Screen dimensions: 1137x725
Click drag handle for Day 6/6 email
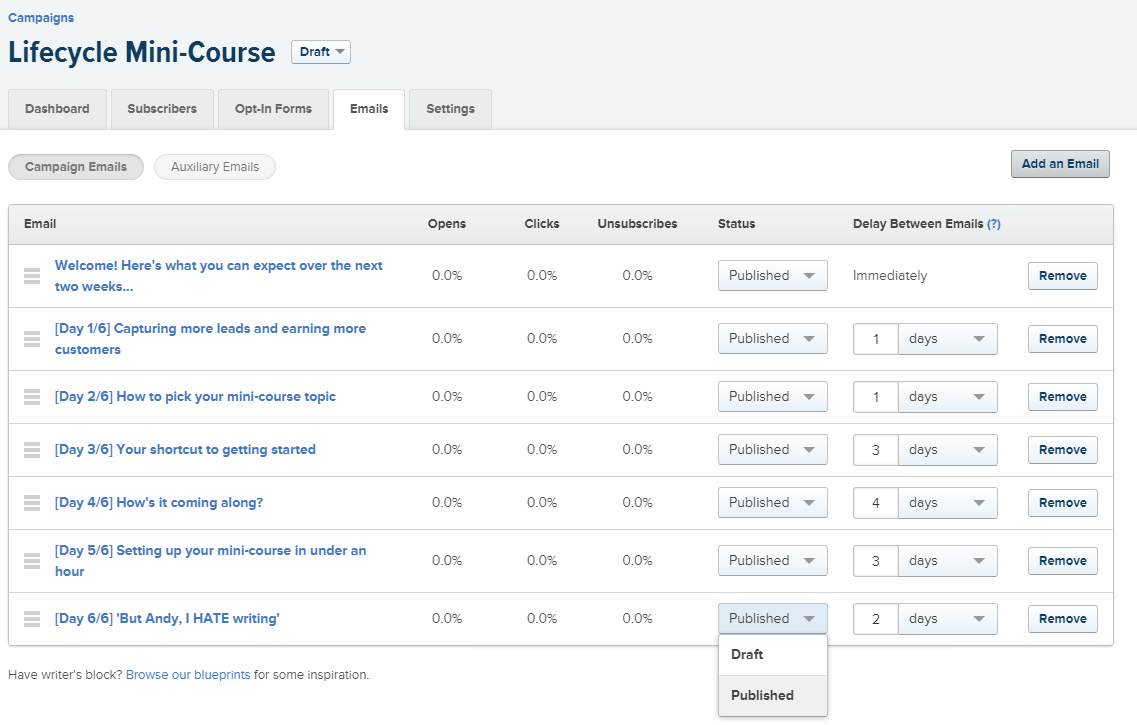32,618
